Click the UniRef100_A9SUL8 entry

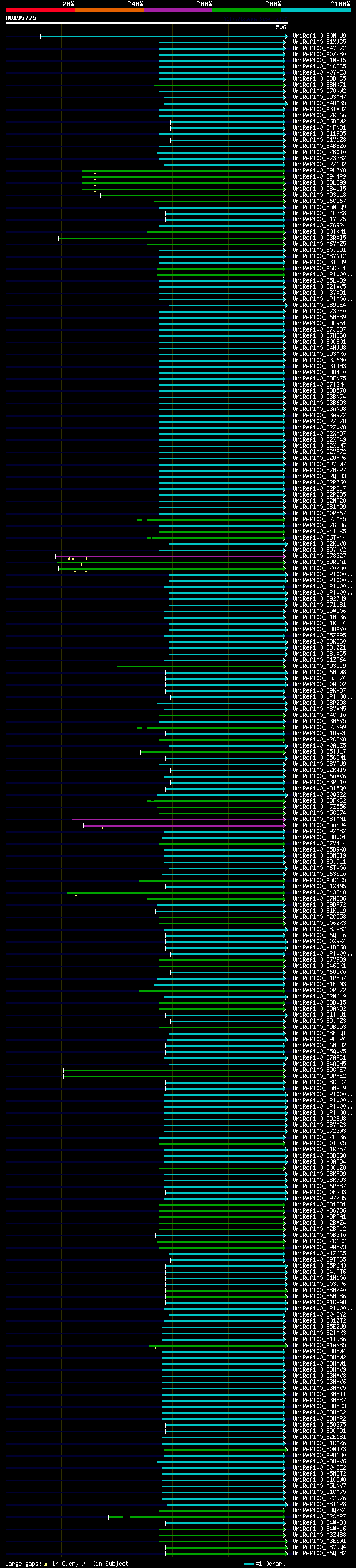319,195
